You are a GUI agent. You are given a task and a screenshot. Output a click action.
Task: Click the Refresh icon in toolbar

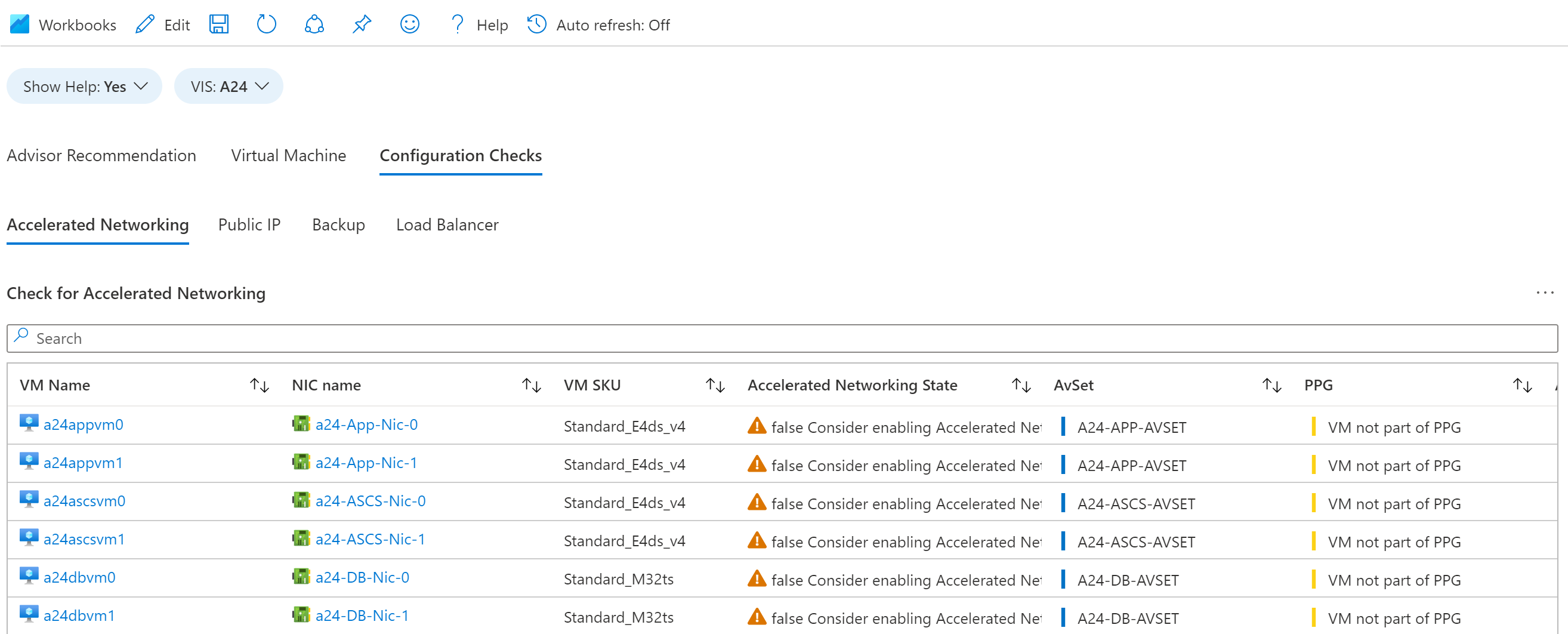(x=266, y=24)
